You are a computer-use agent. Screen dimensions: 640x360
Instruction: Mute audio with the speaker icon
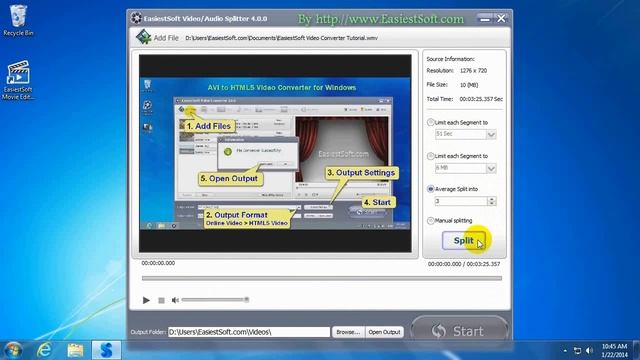click(x=175, y=300)
